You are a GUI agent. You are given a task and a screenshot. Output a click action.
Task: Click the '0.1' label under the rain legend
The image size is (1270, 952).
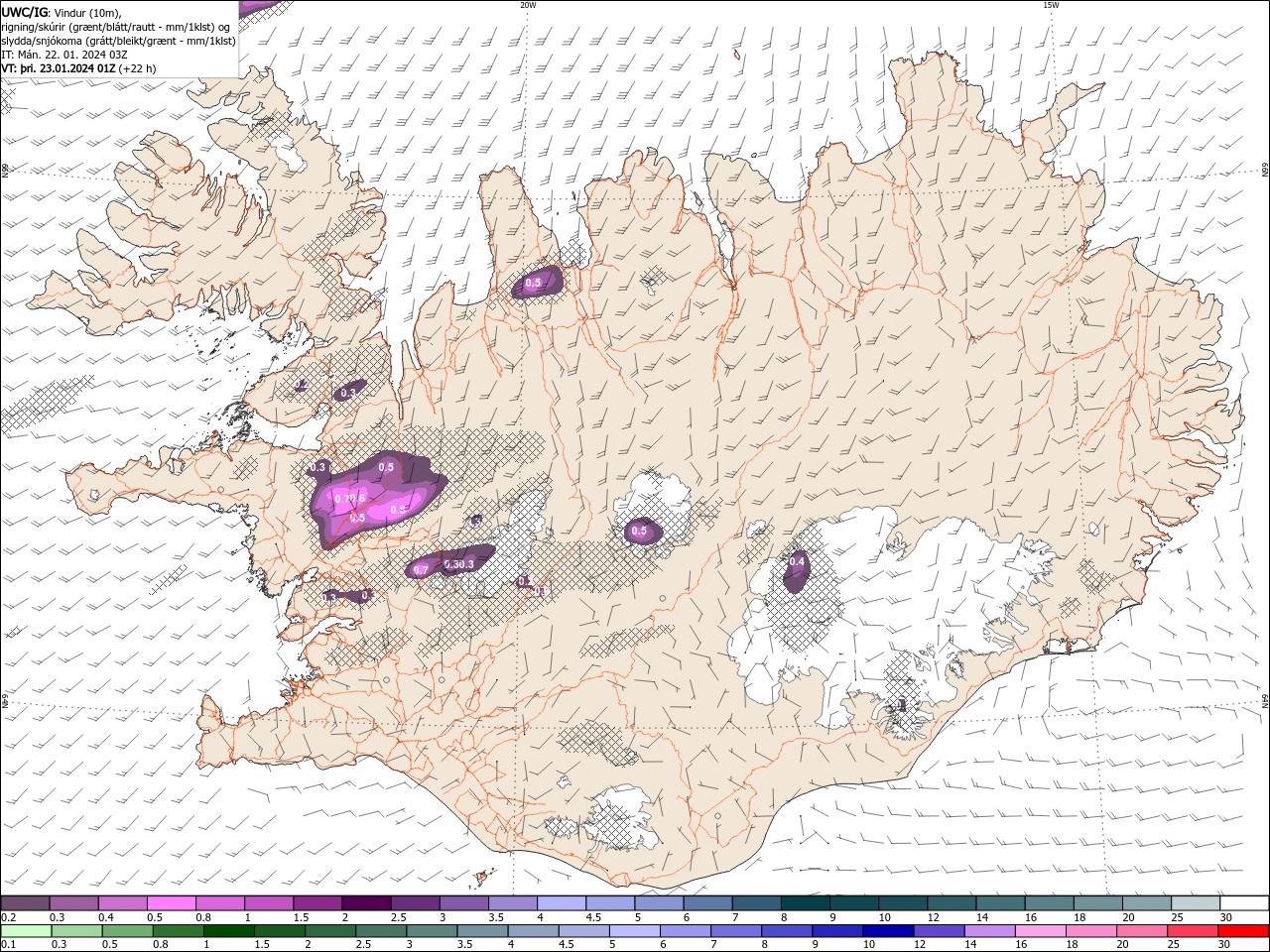[x=7, y=945]
